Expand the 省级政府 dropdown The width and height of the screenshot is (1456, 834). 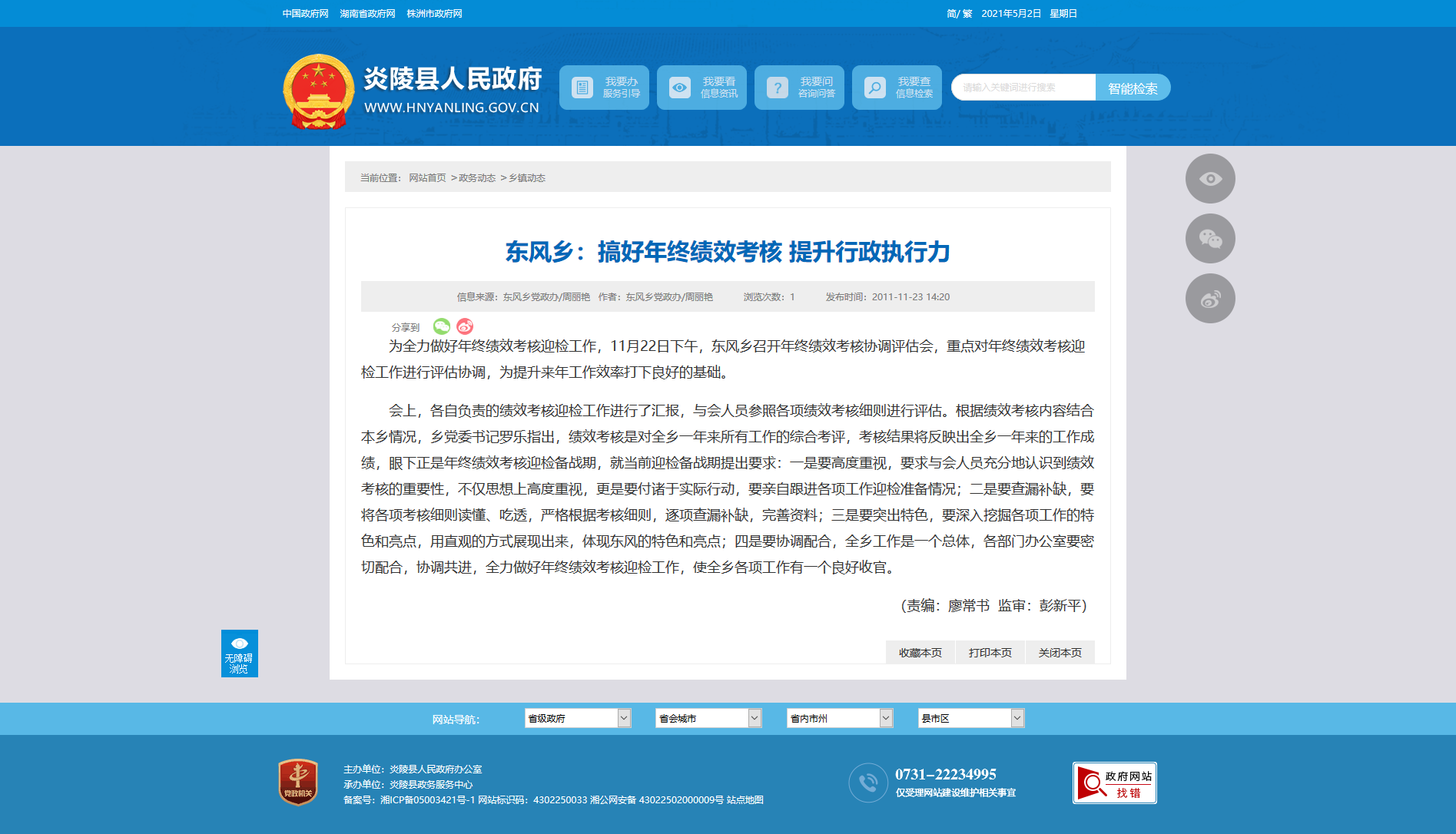coord(577,718)
